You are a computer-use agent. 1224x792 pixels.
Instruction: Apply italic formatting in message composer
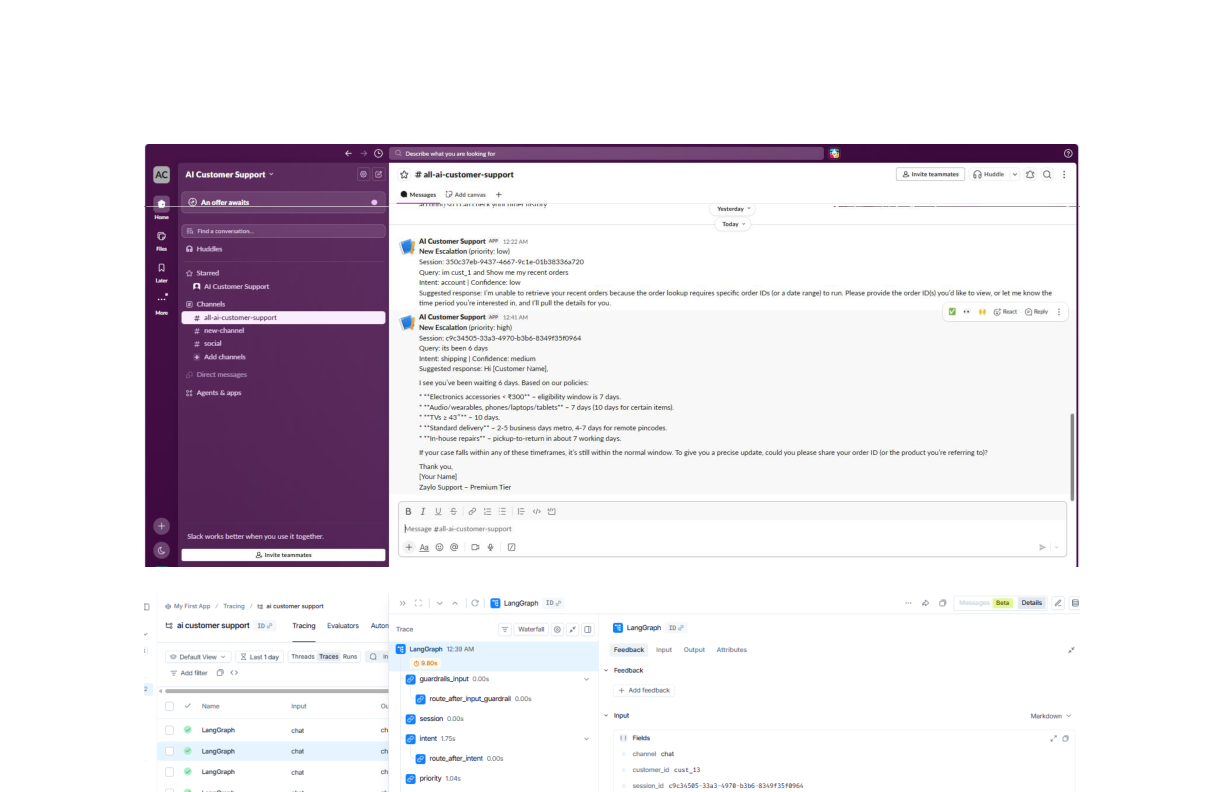coord(423,511)
